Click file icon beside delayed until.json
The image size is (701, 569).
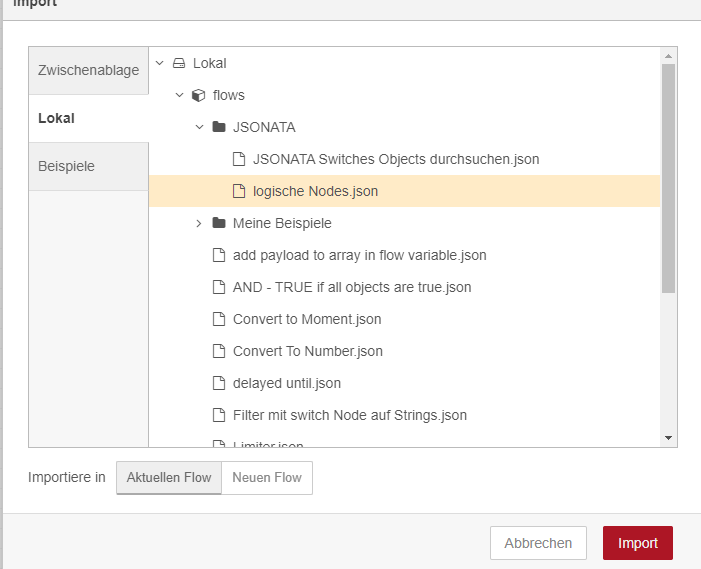(x=219, y=383)
